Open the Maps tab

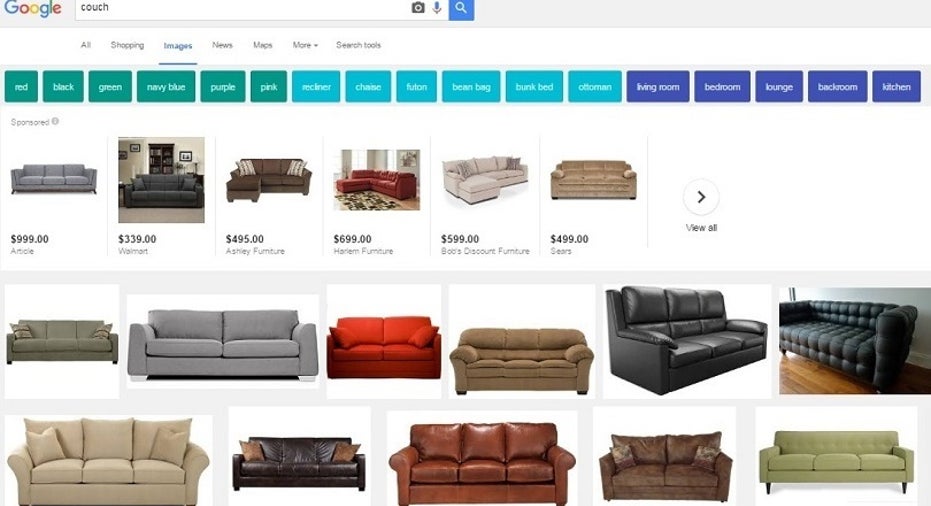[262, 45]
